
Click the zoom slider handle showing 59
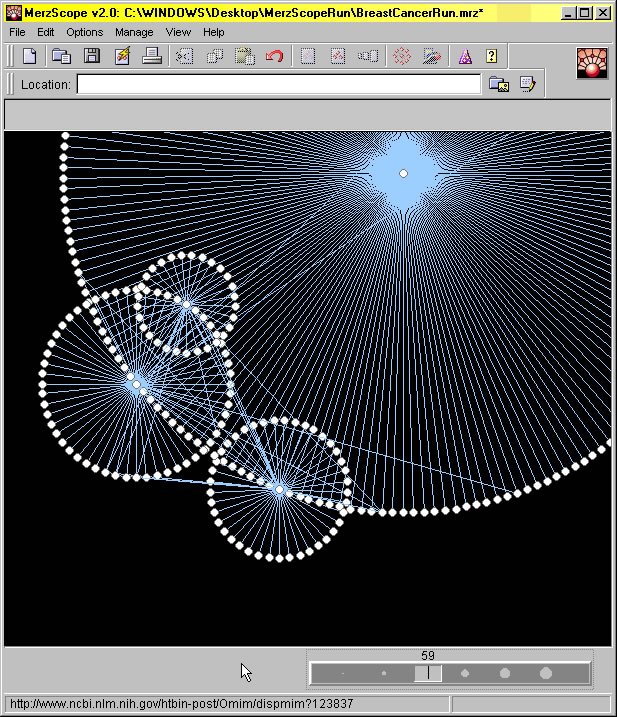[x=428, y=673]
